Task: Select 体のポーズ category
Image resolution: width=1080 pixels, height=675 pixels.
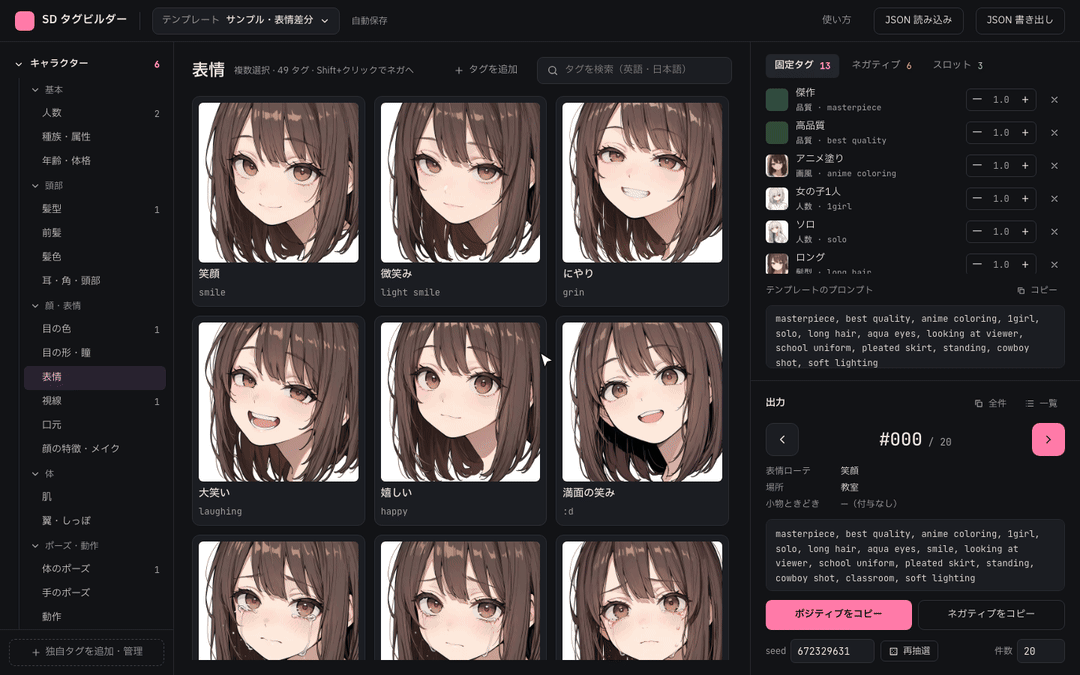Action: click(x=95, y=569)
